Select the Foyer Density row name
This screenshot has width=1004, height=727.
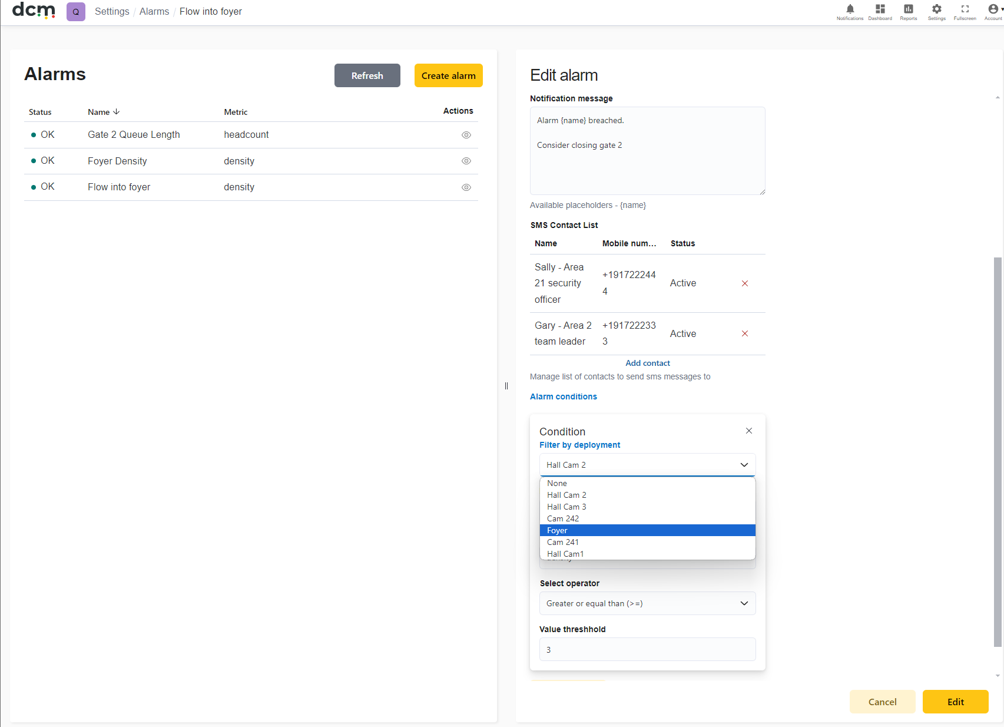pyautogui.click(x=117, y=161)
